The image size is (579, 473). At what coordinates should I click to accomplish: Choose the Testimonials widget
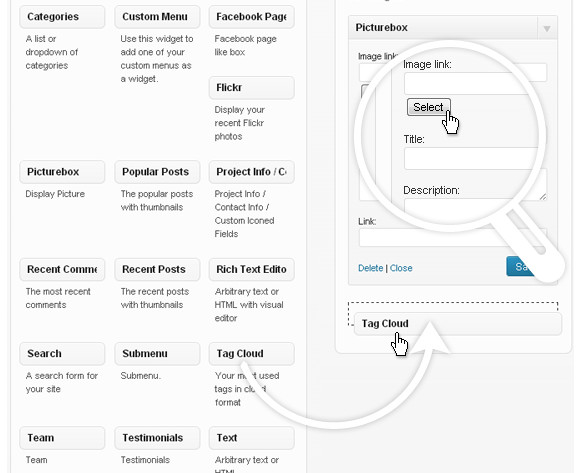pyautogui.click(x=157, y=438)
